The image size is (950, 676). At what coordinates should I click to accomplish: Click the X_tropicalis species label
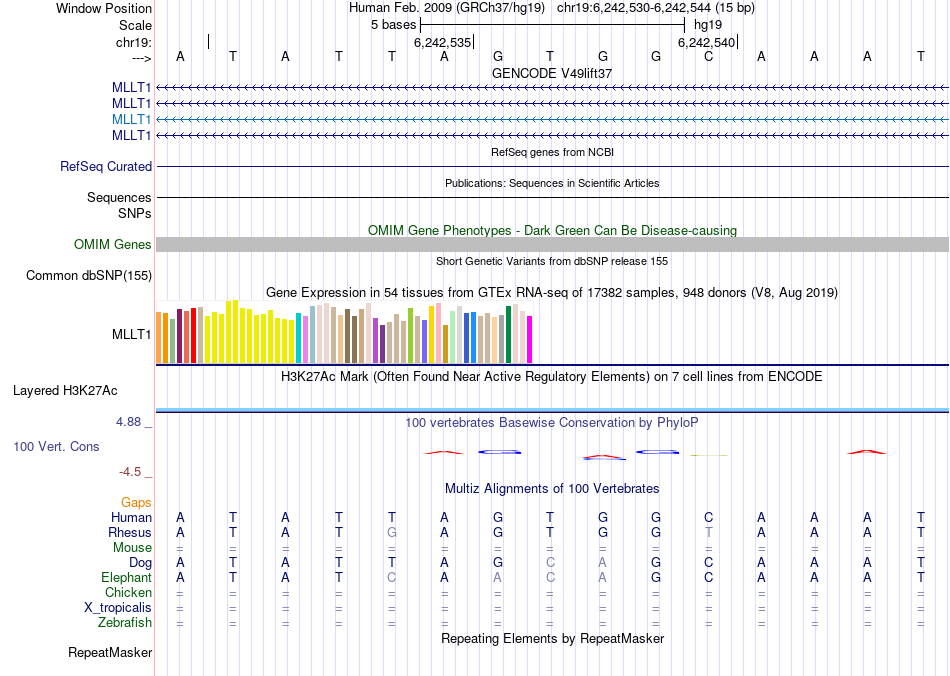118,608
